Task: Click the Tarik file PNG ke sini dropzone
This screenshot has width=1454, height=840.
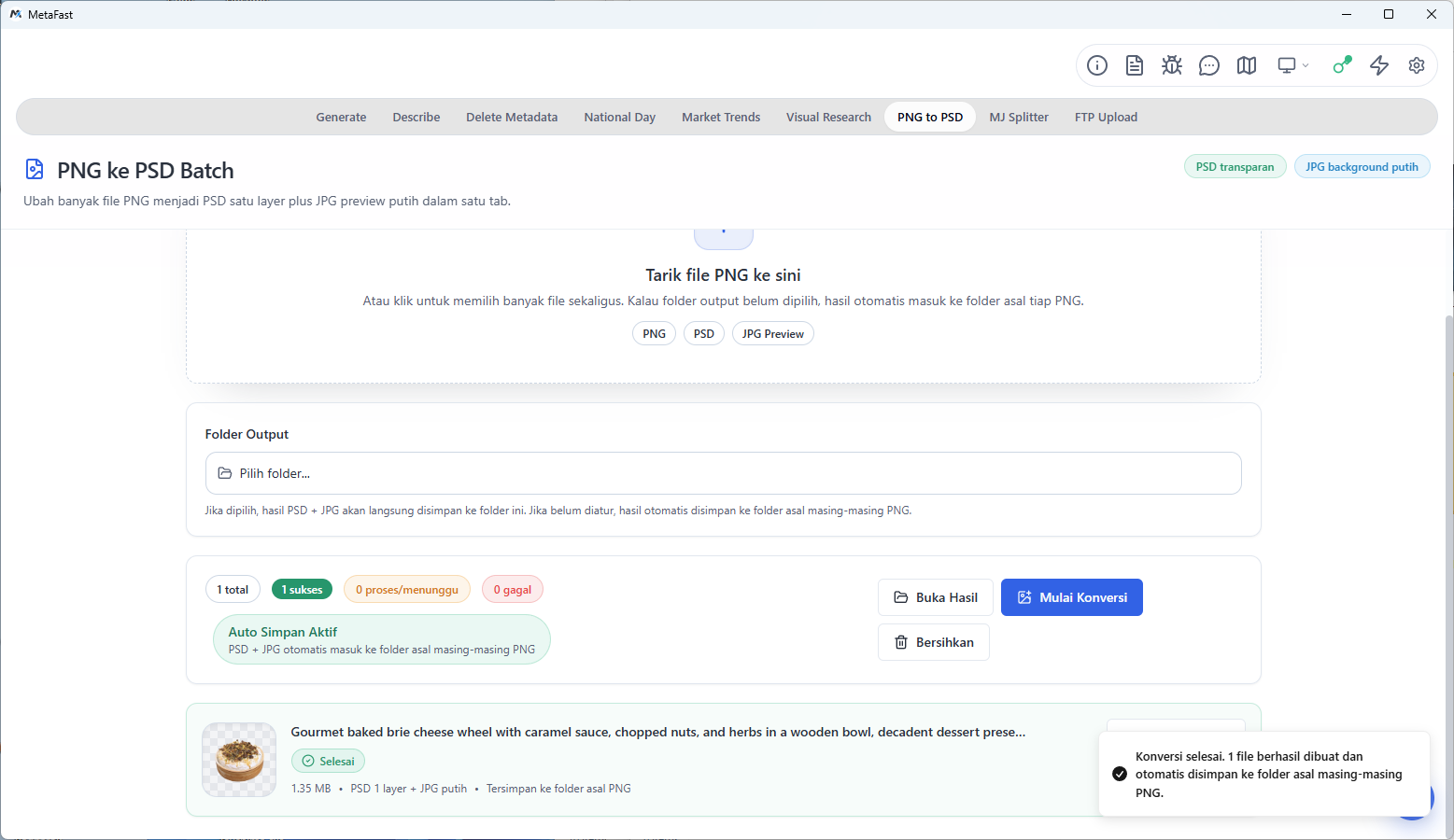Action: pyautogui.click(x=724, y=305)
